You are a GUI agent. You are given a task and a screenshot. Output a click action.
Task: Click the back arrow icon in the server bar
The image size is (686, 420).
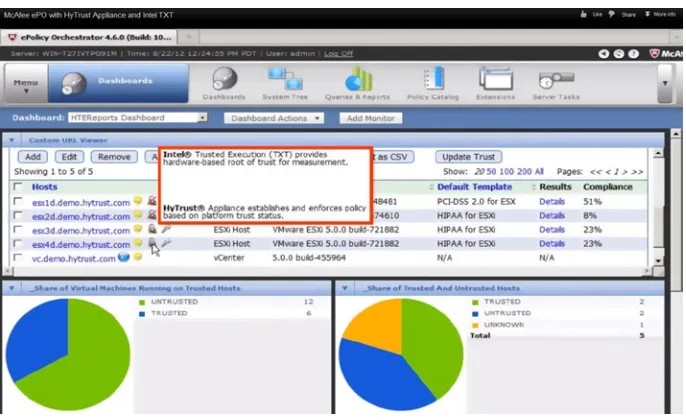pyautogui.click(x=604, y=54)
